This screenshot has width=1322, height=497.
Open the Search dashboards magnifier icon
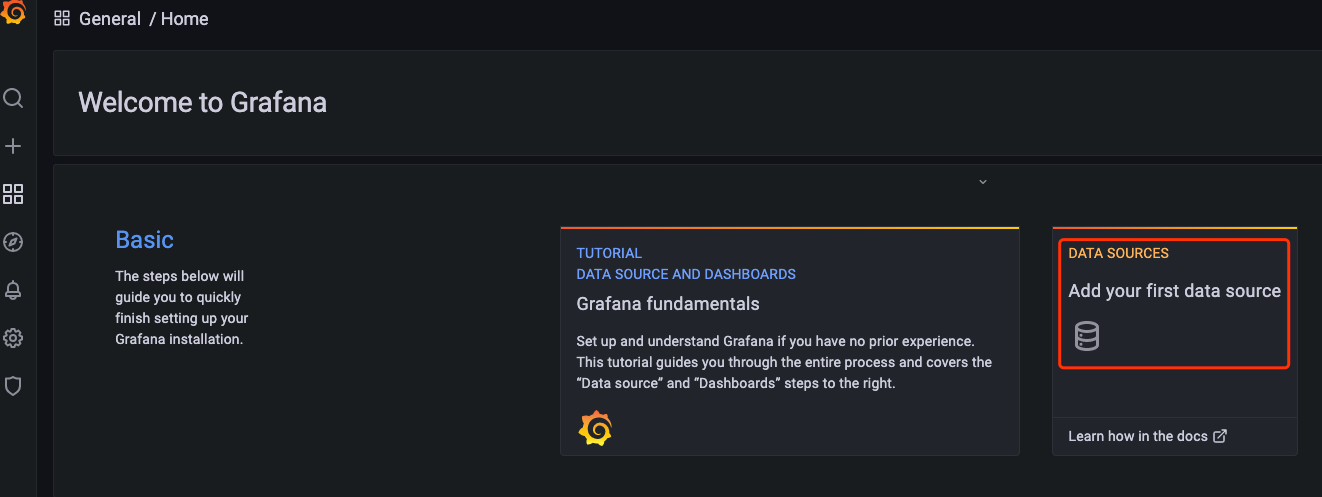pos(13,98)
